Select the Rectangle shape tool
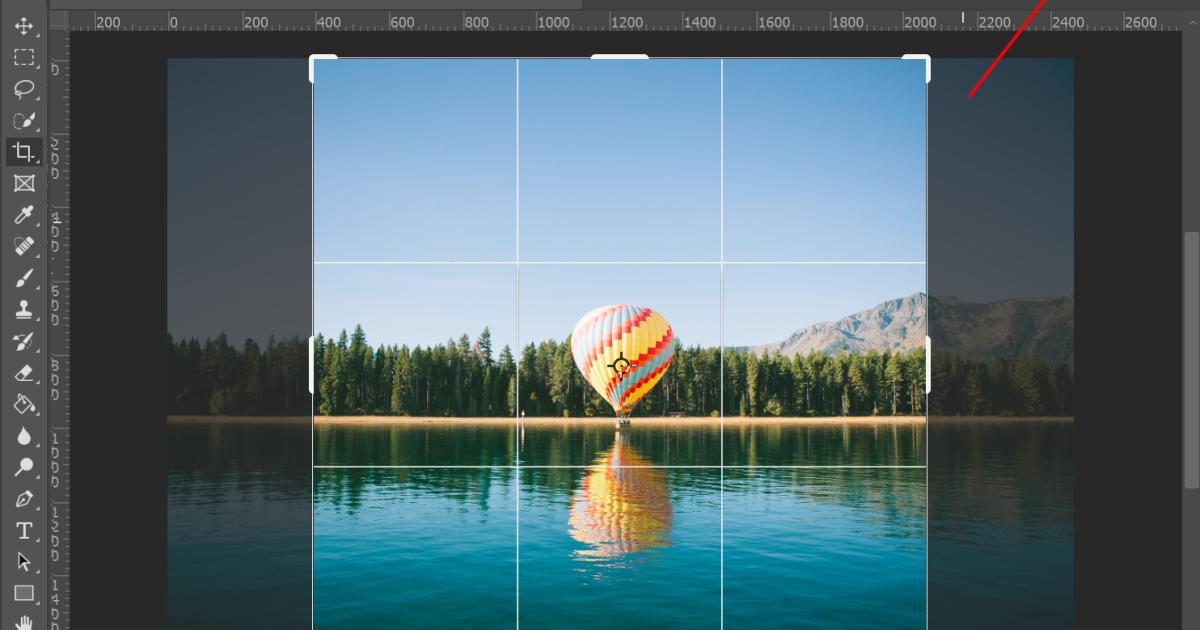The image size is (1200, 630). tap(26, 590)
